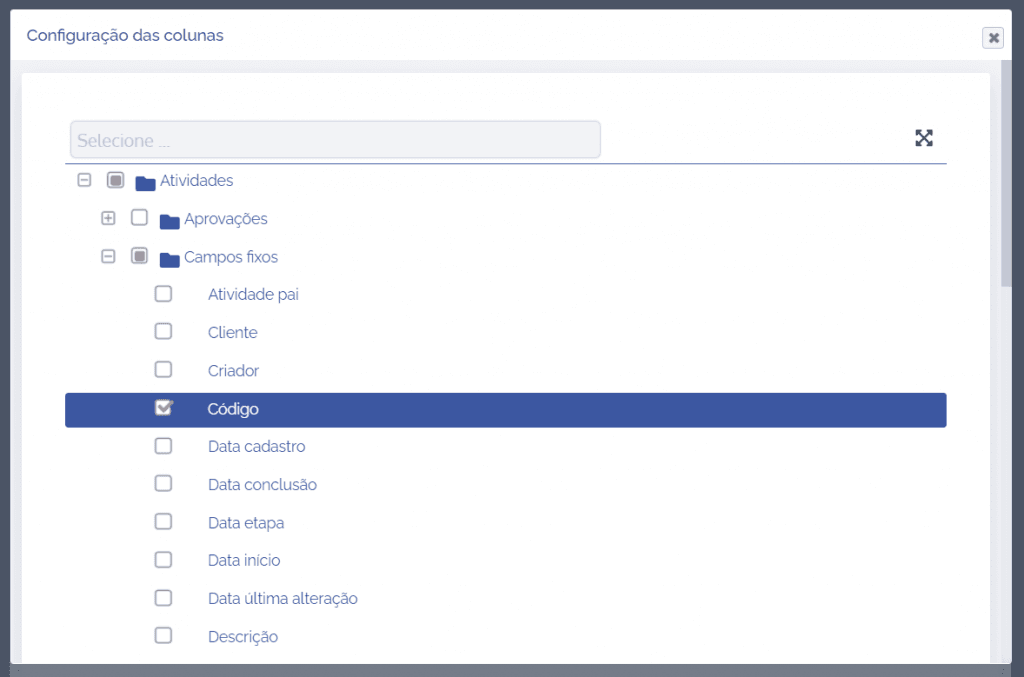Select the Data etapa row text
This screenshot has width=1024, height=677.
tap(246, 523)
